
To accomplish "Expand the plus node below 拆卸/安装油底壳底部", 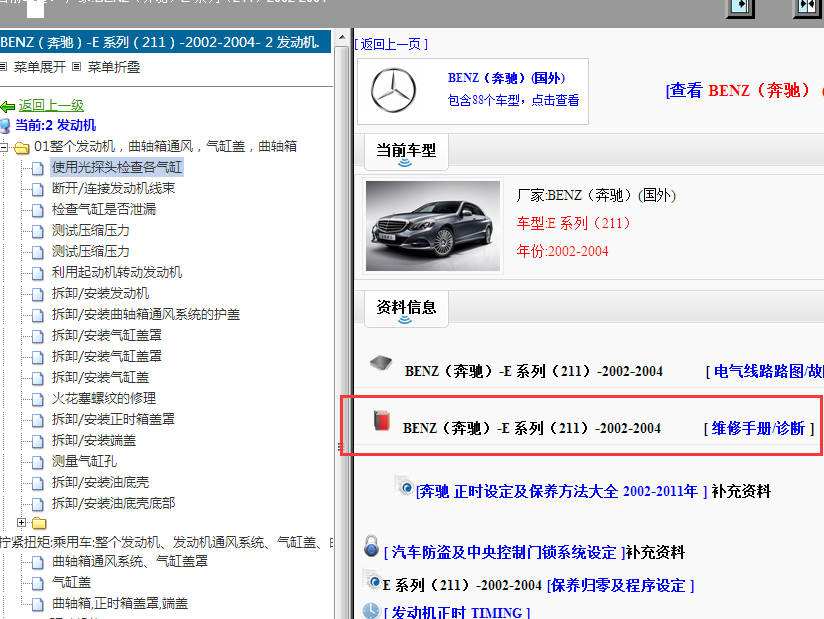I will click(22, 522).
